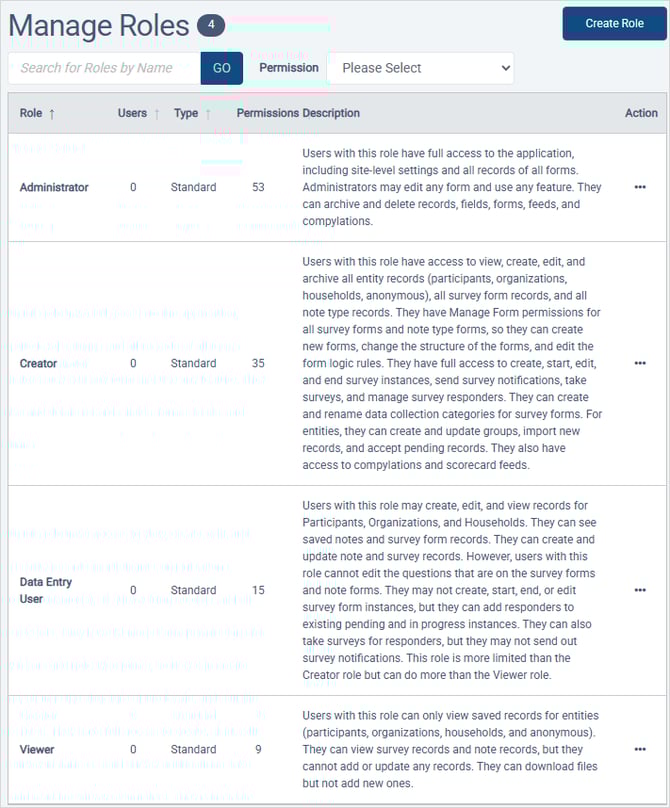Click the Description column header
This screenshot has width=670, height=808.
click(x=331, y=113)
